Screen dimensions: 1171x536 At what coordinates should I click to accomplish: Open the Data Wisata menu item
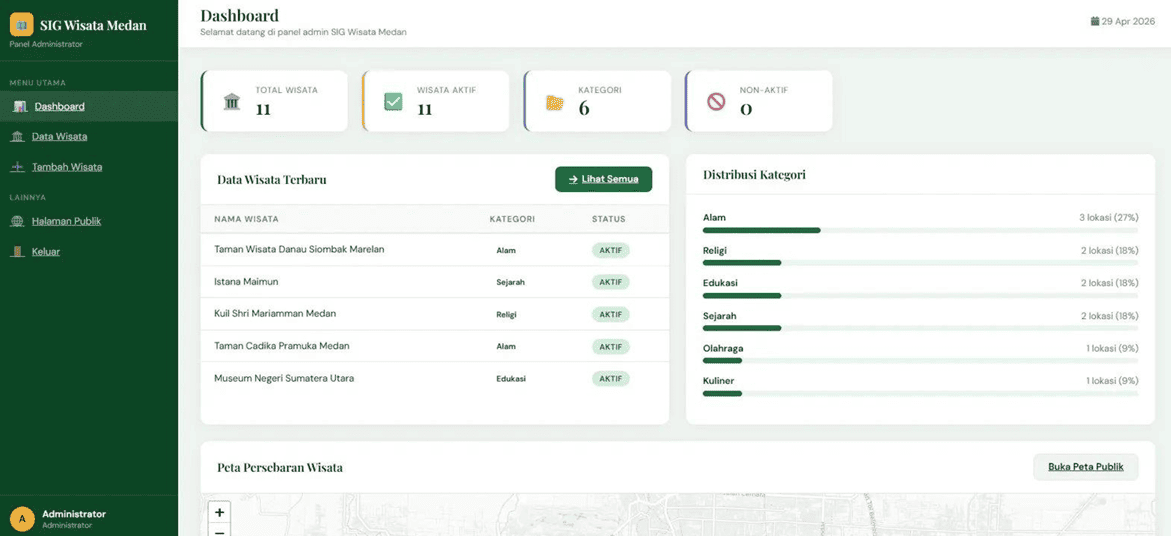click(x=89, y=137)
